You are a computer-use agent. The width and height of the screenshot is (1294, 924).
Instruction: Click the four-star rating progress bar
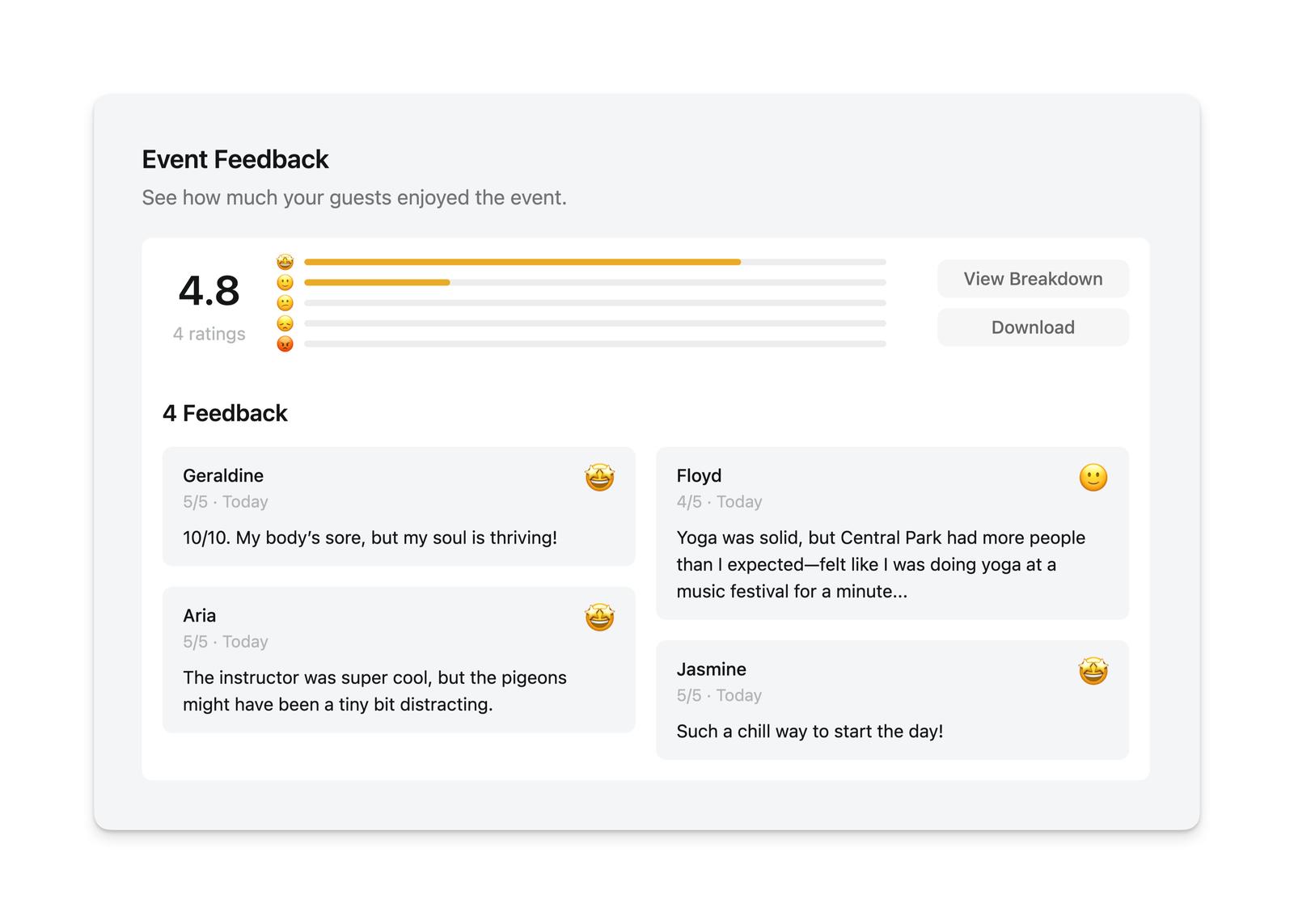coord(594,282)
